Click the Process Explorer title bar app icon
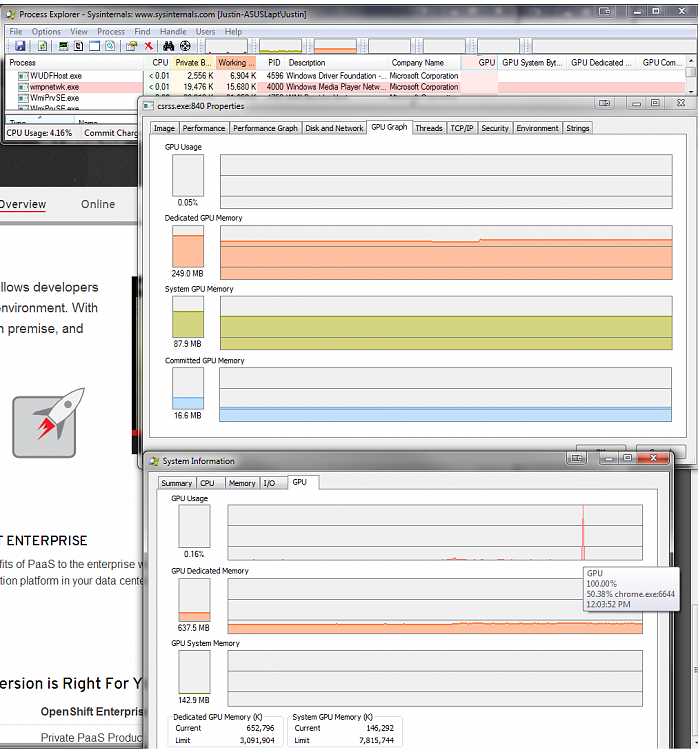Screen dimensions: 698x750 click(x=11, y=14)
